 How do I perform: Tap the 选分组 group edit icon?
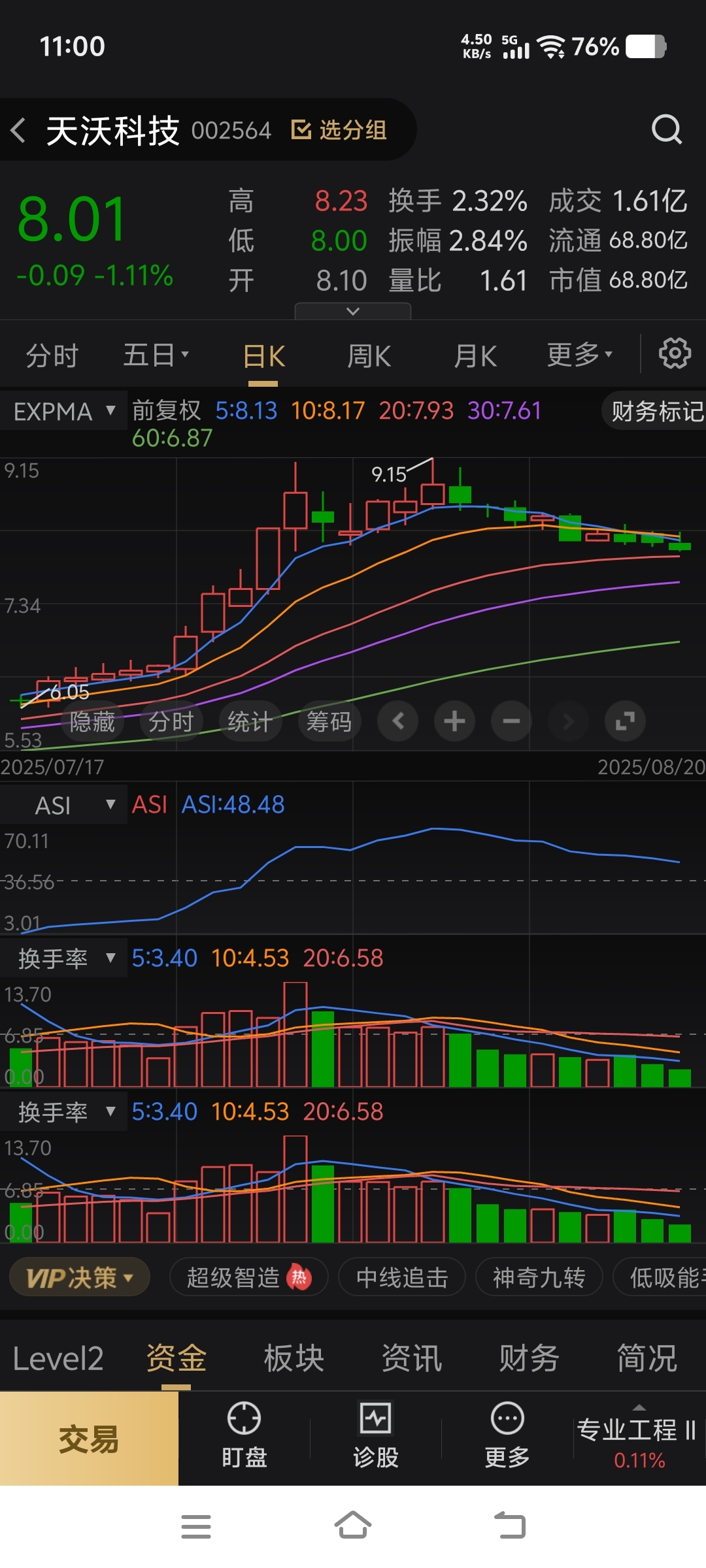point(301,129)
